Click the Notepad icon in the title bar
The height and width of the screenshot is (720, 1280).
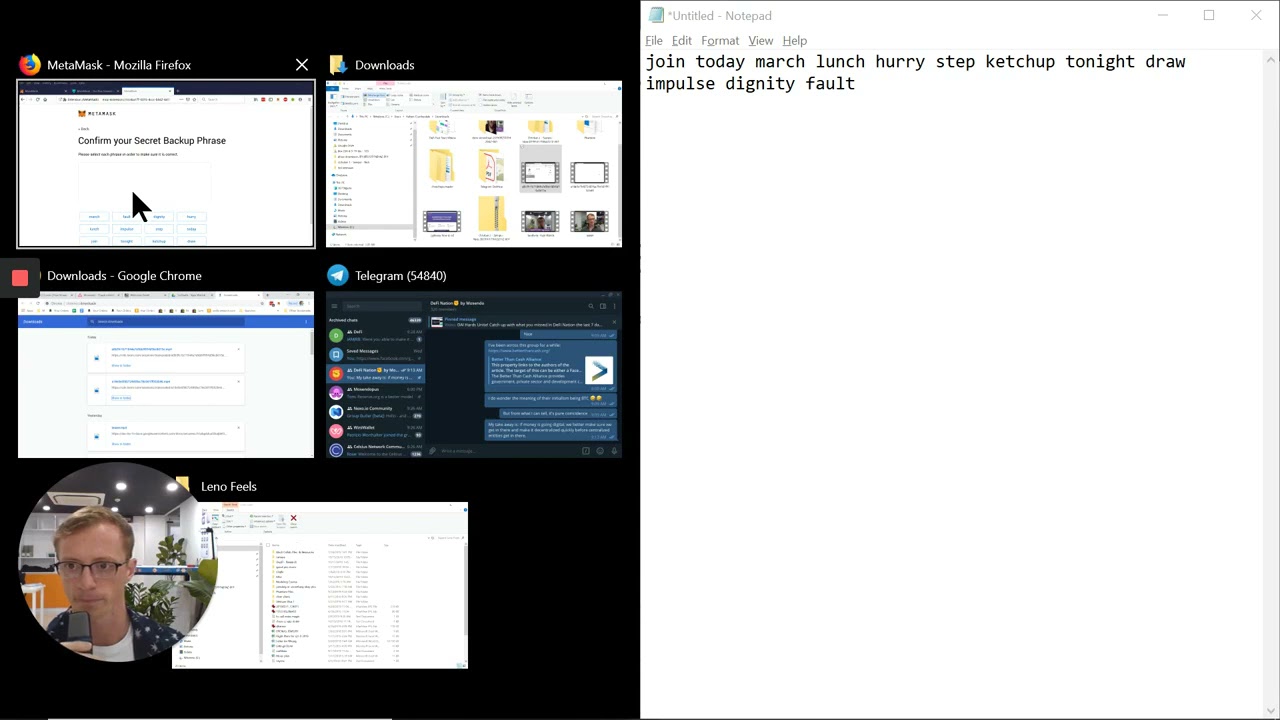(656, 15)
